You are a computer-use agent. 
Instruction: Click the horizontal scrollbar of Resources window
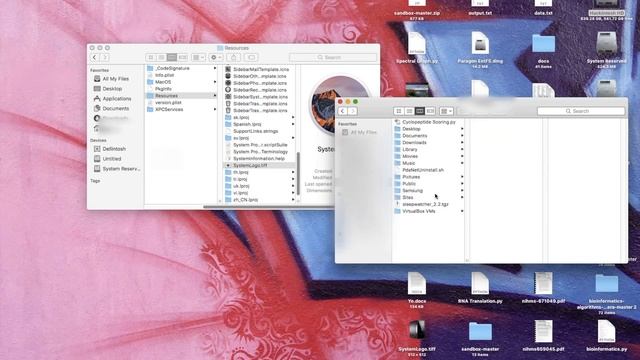(269, 207)
